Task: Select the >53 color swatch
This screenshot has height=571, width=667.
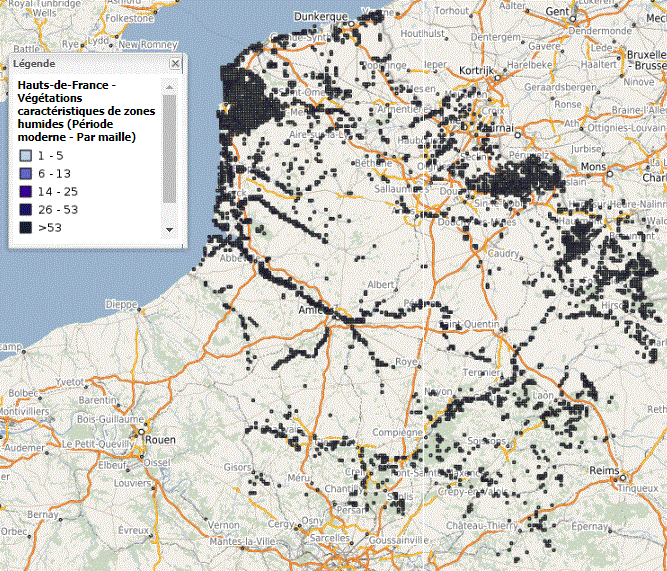Action: pyautogui.click(x=25, y=228)
